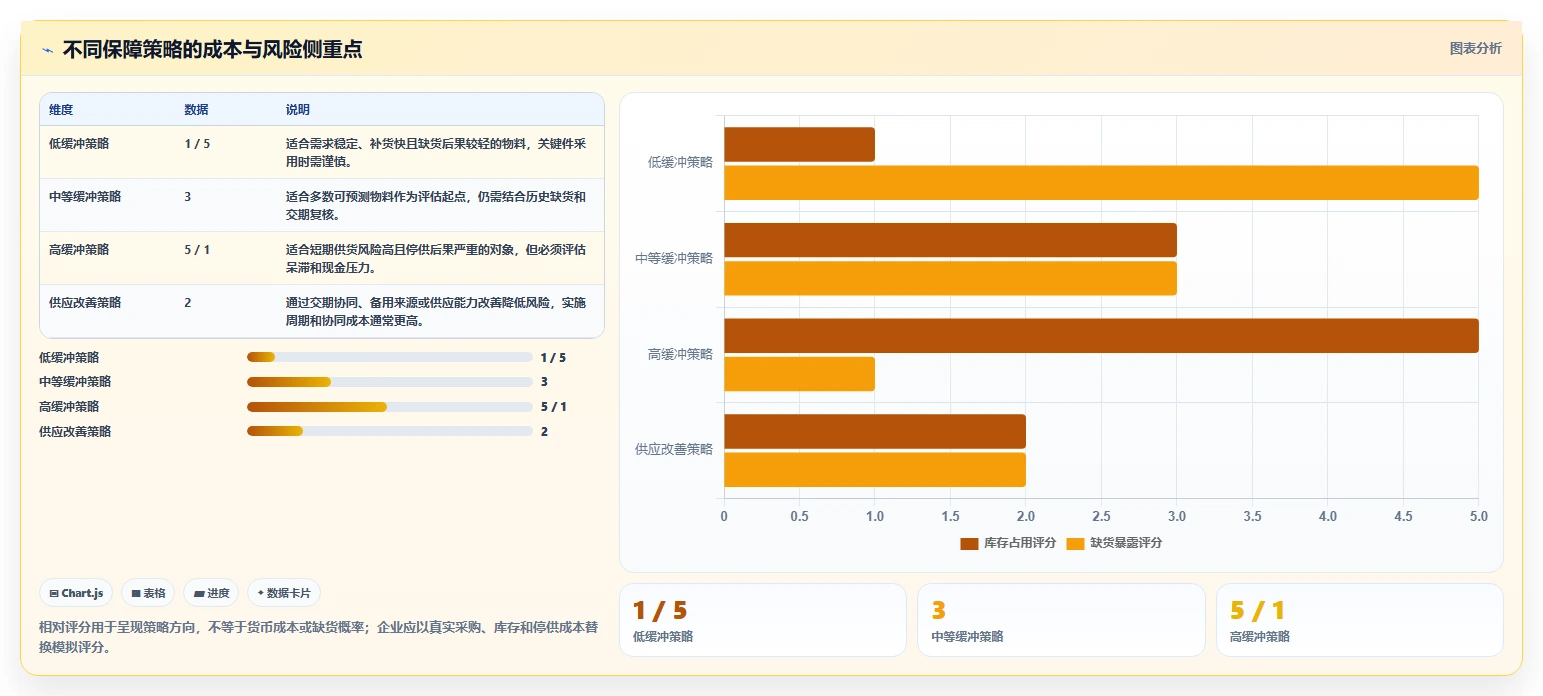Click the table data value 2
The width and height of the screenshot is (1543, 696).
point(188,303)
